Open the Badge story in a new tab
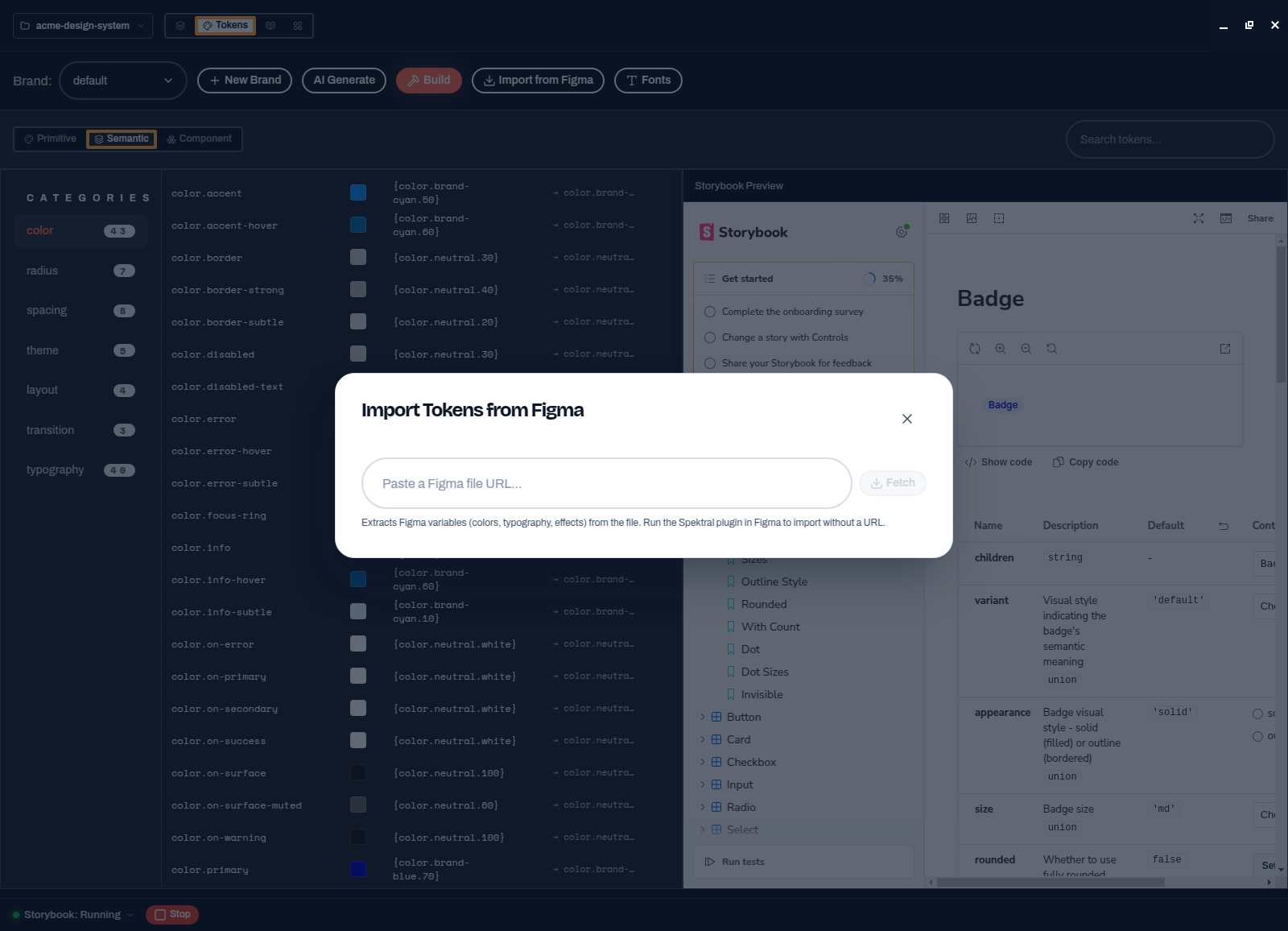The image size is (1288, 931). coord(1225,349)
